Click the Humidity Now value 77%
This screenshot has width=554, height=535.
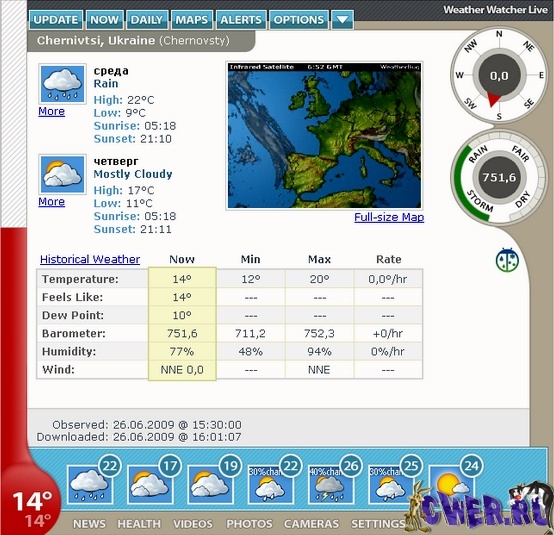click(x=182, y=352)
